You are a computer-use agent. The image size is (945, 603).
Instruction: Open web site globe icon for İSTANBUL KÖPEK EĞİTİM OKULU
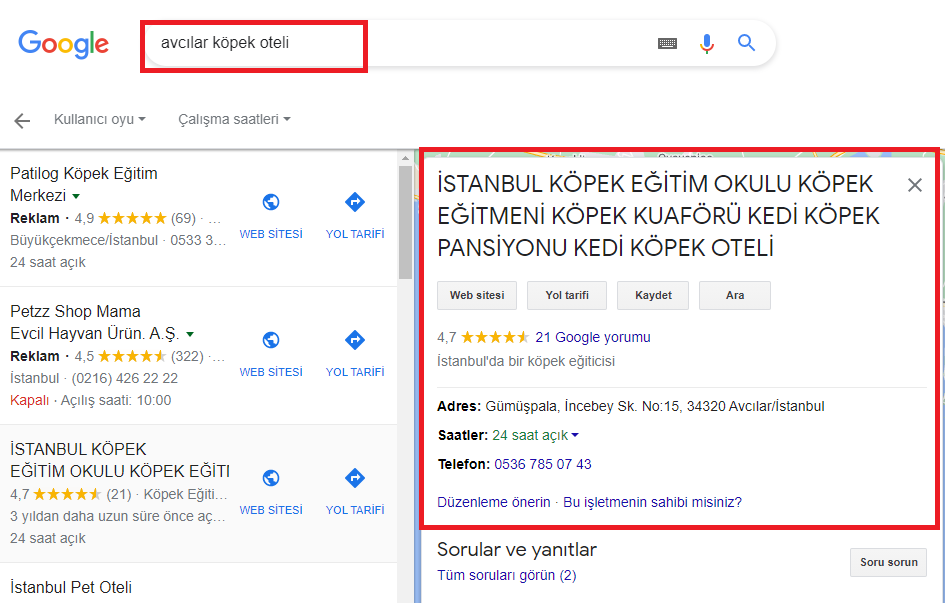(x=271, y=478)
